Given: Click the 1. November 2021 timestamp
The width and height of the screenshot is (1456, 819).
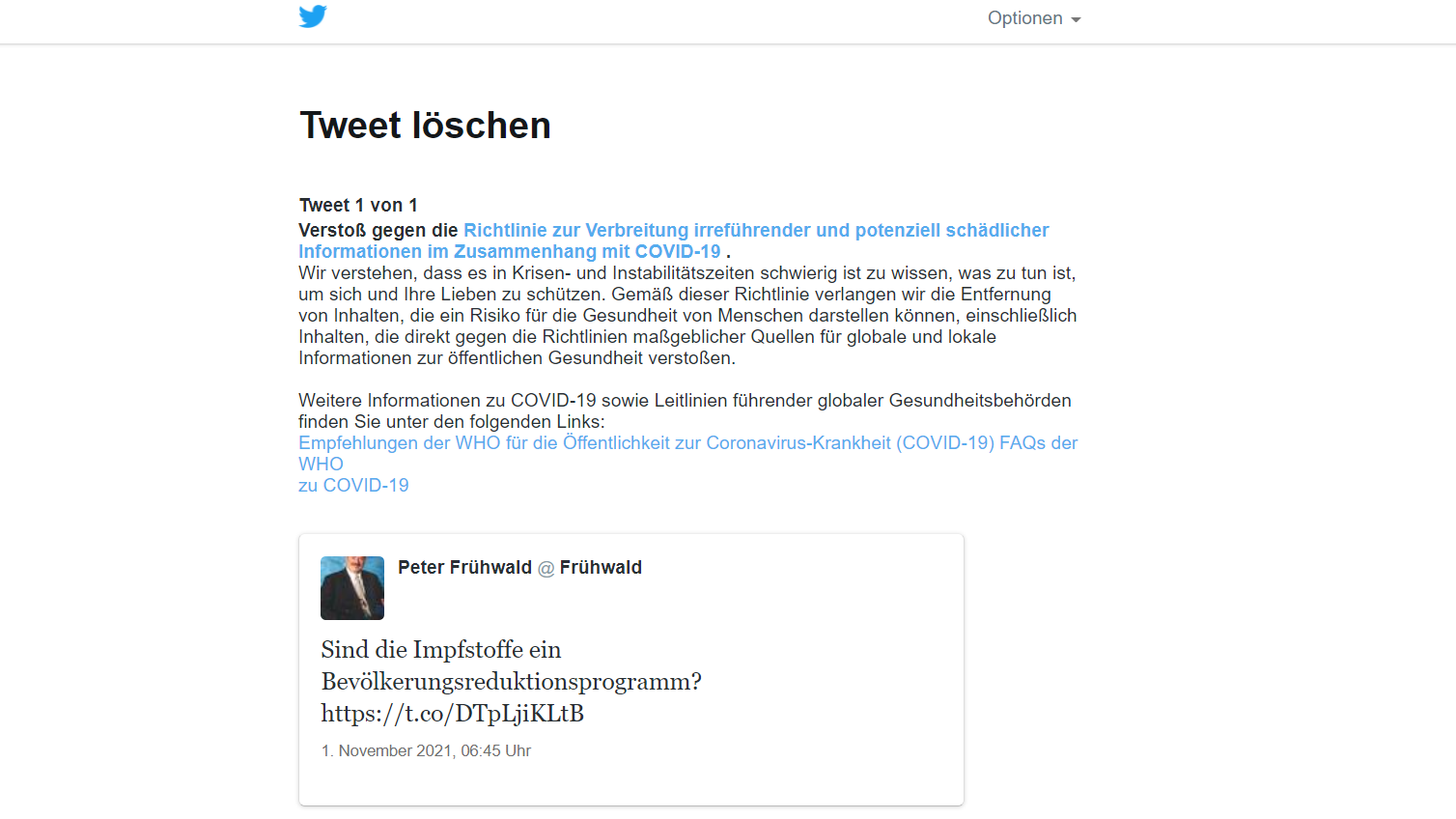Looking at the screenshot, I should coord(426,750).
